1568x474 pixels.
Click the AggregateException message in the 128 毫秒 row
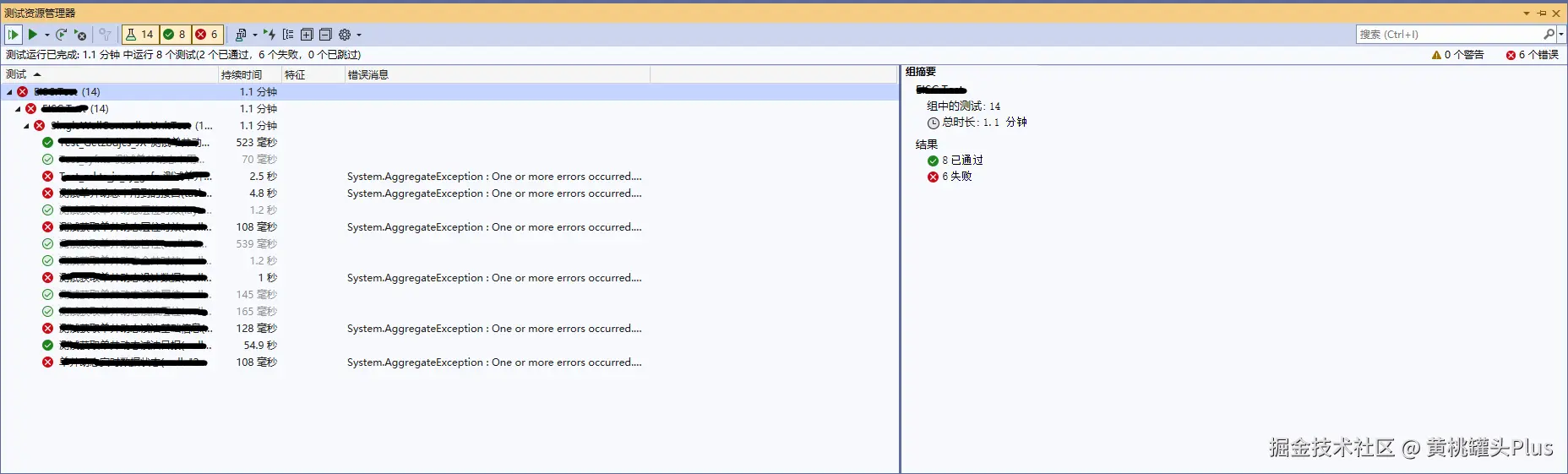(494, 329)
